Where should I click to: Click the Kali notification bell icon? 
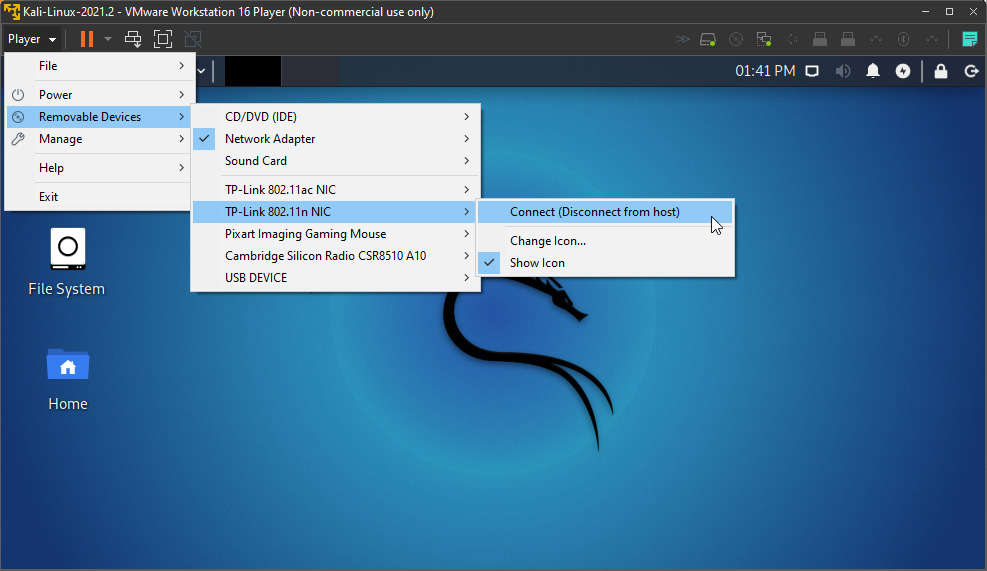click(873, 71)
